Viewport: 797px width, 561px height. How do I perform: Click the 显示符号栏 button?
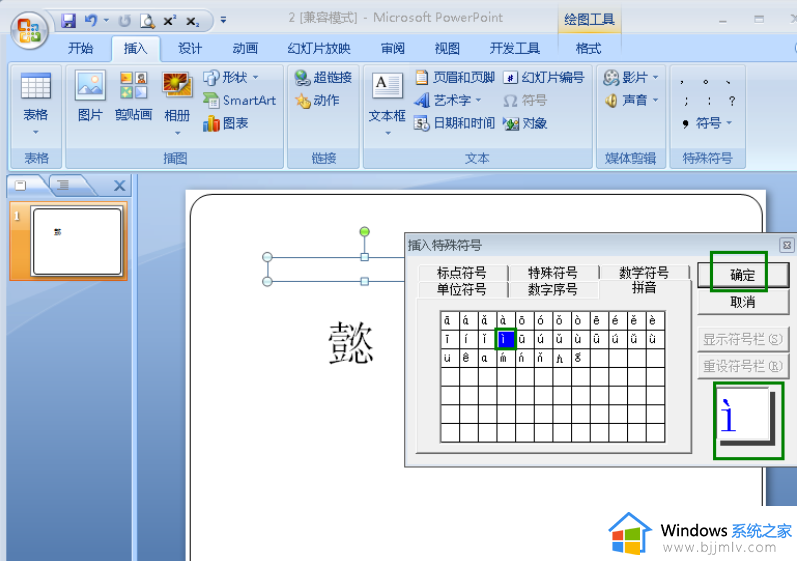(743, 339)
